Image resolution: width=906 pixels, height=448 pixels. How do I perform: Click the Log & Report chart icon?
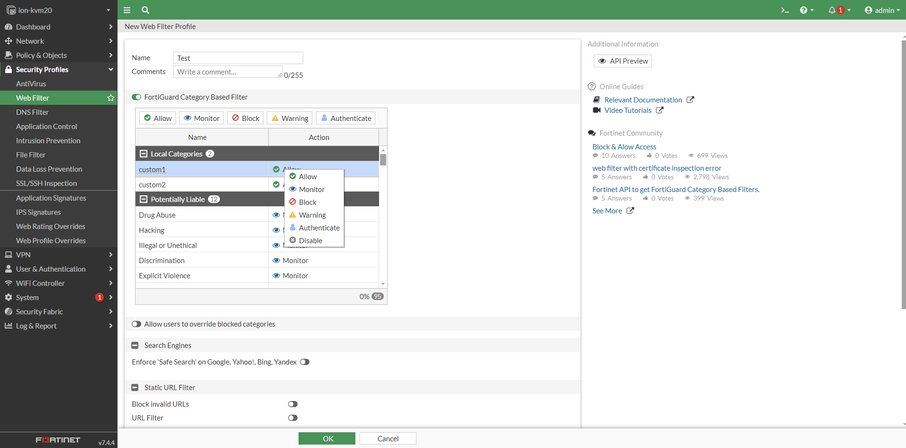point(8,326)
